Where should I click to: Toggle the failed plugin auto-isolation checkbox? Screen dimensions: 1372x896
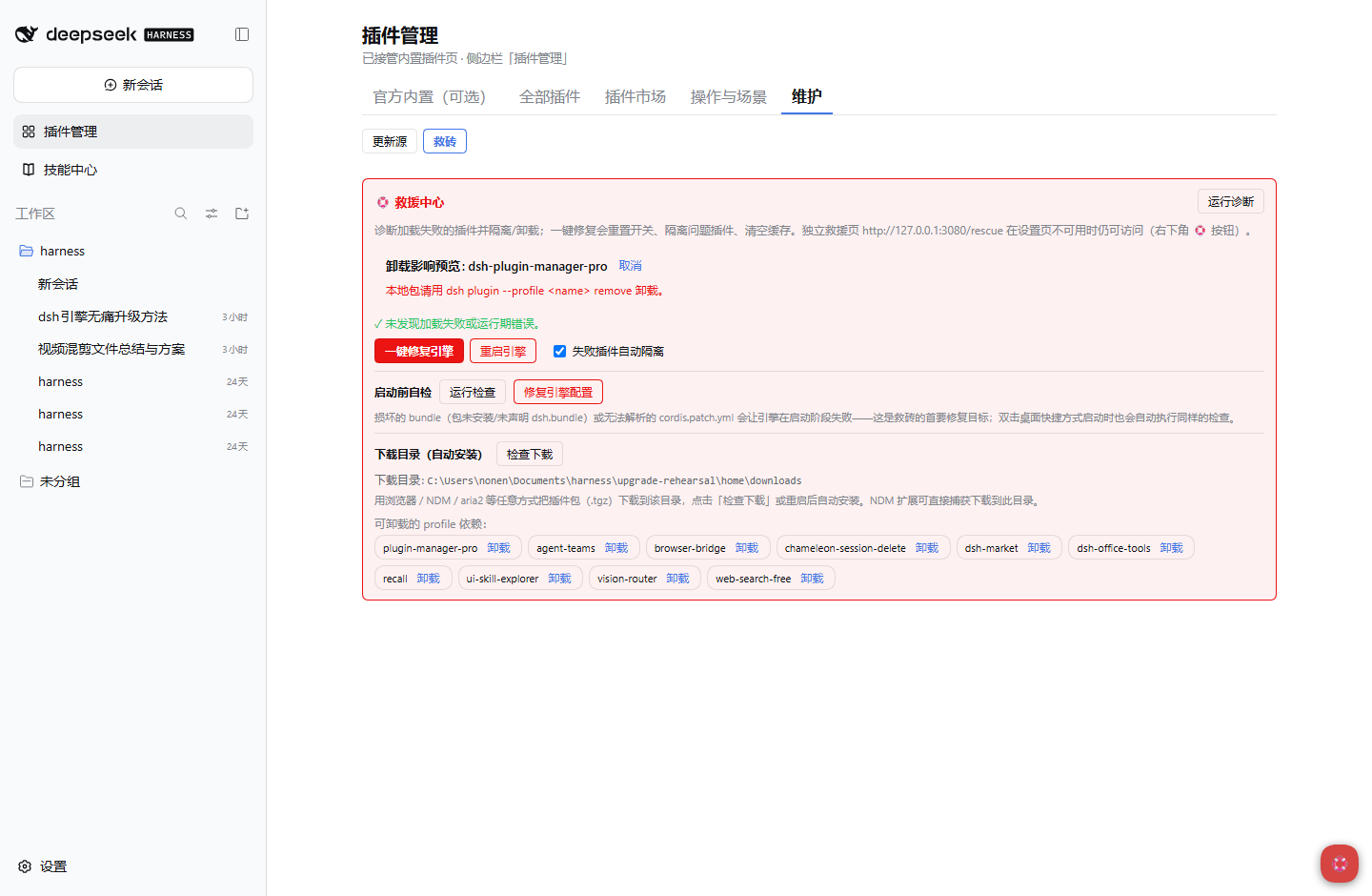559,351
